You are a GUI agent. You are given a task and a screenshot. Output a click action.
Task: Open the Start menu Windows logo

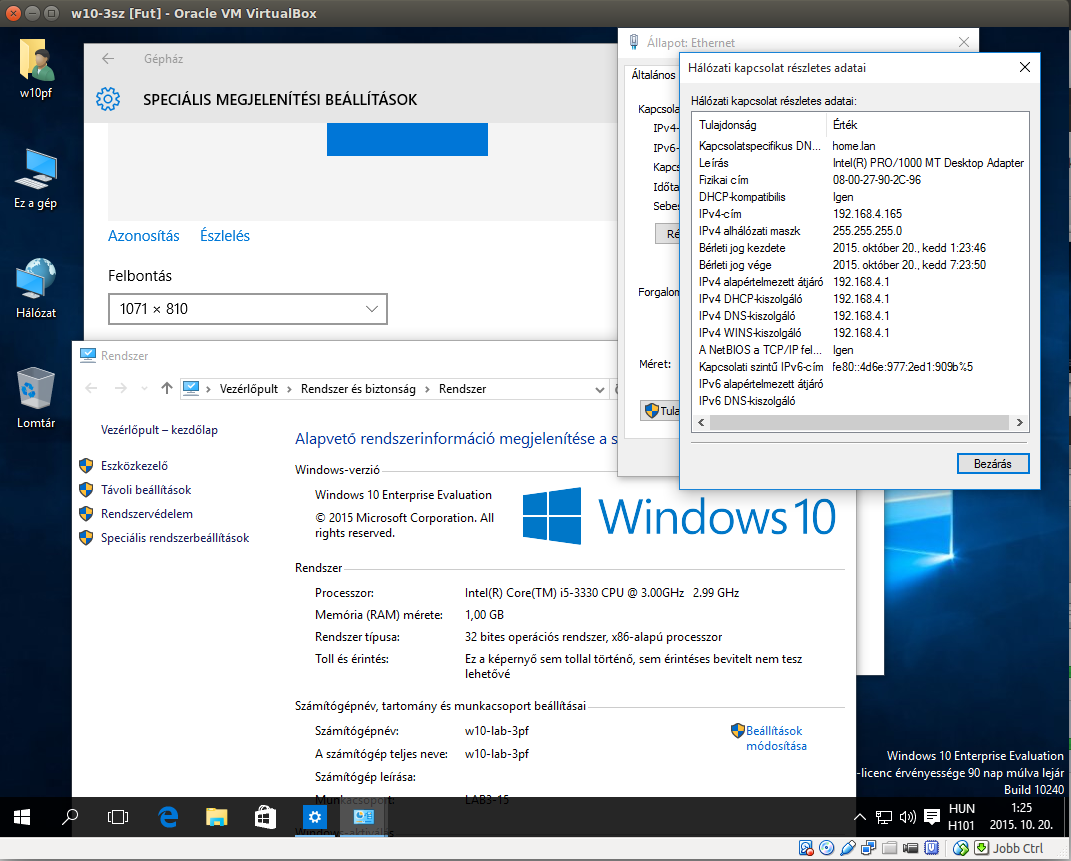[22, 817]
